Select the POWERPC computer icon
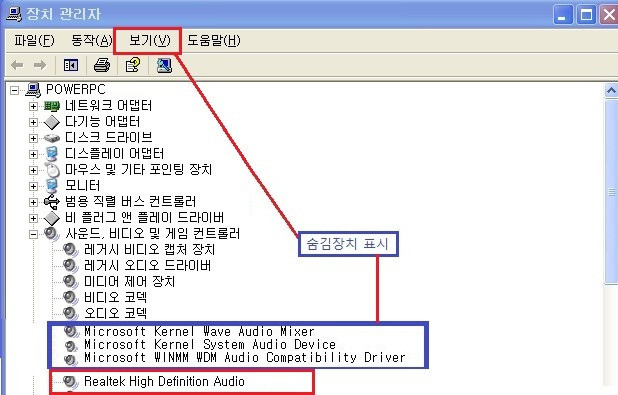 [x=33, y=90]
